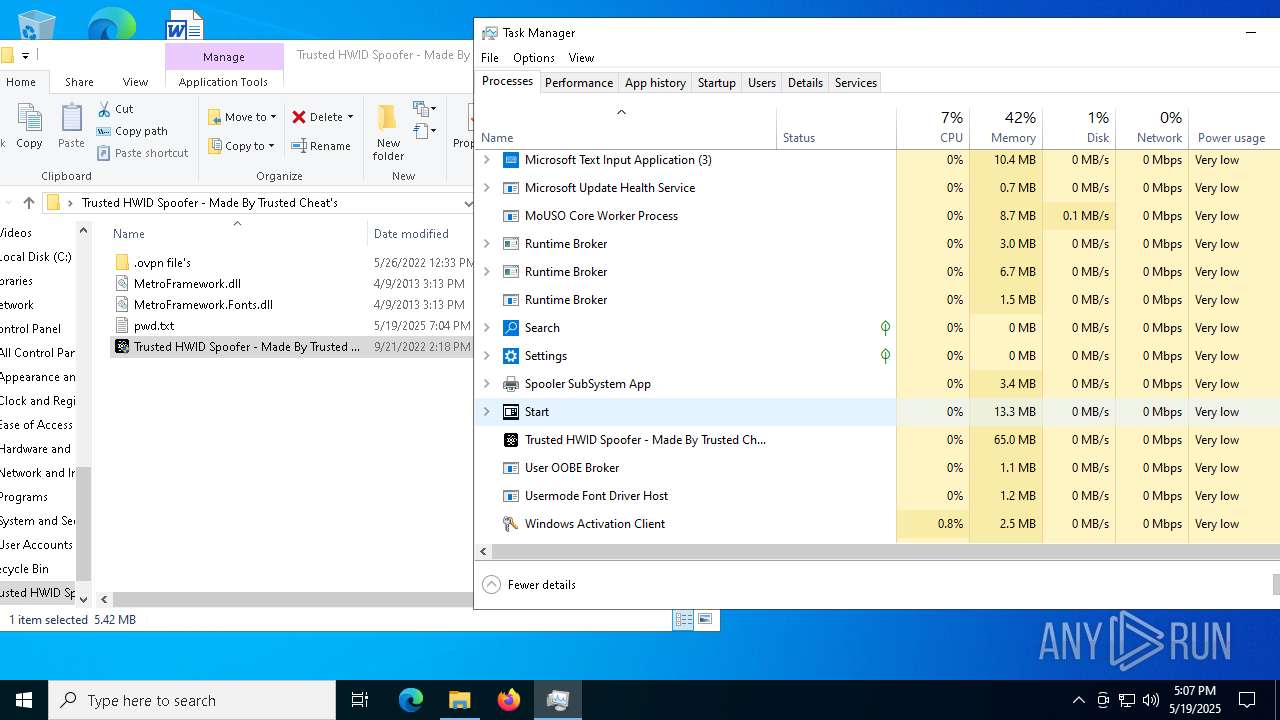Select the MoUSO Core Worker Process row
Screen dimensions: 1280x720
pos(877,216)
